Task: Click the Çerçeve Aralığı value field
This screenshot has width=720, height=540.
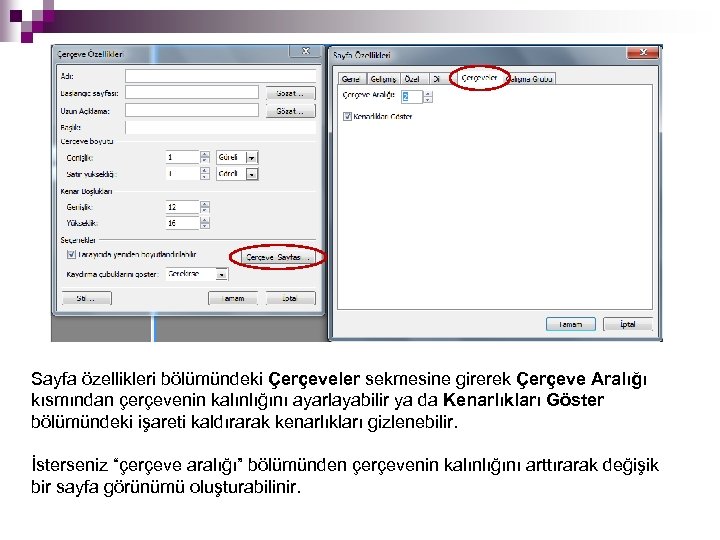Action: point(411,97)
